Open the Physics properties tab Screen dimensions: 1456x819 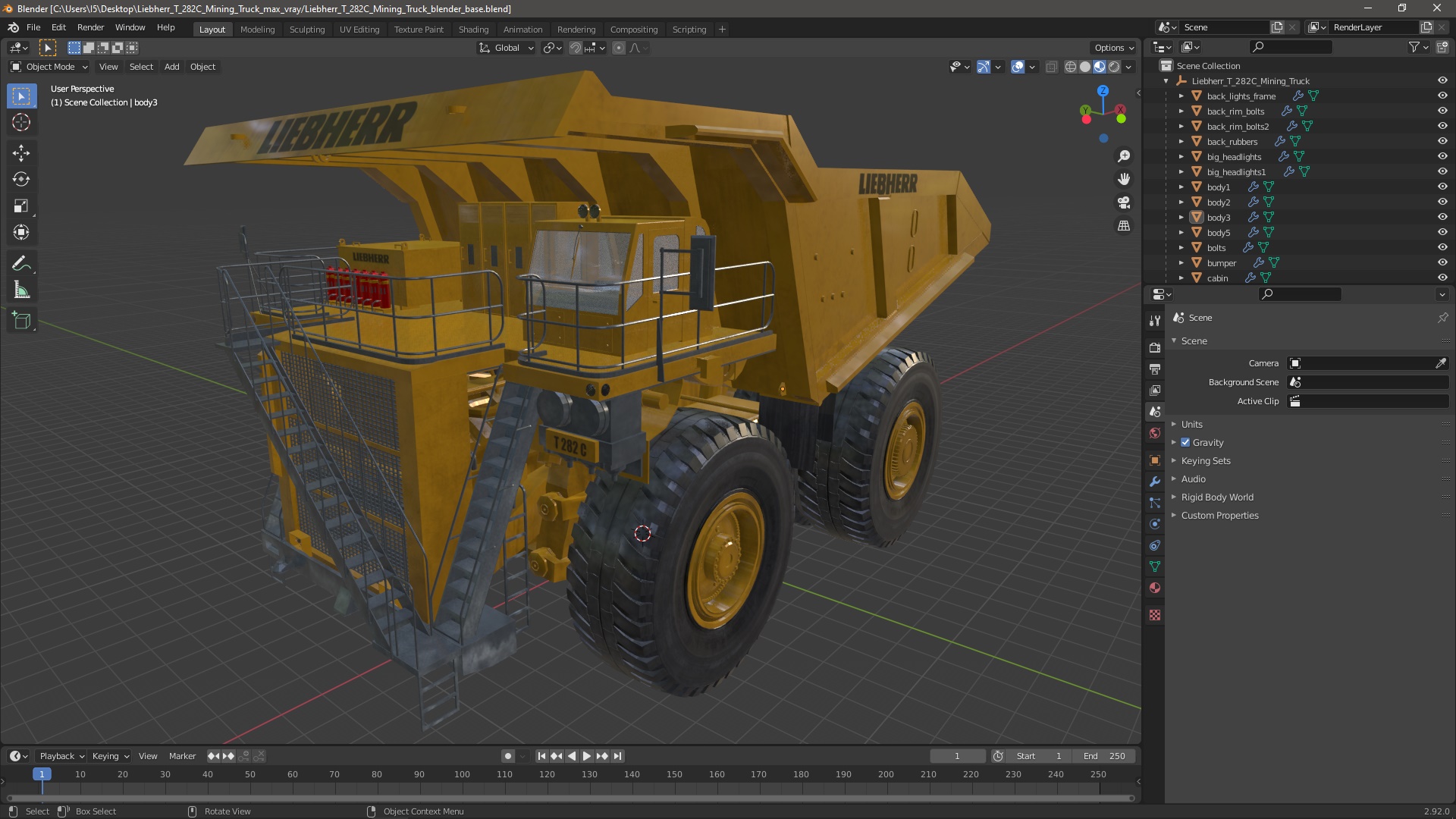point(1155,524)
